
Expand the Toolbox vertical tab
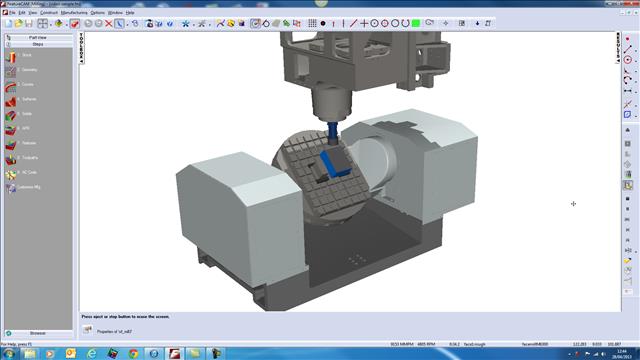point(82,47)
